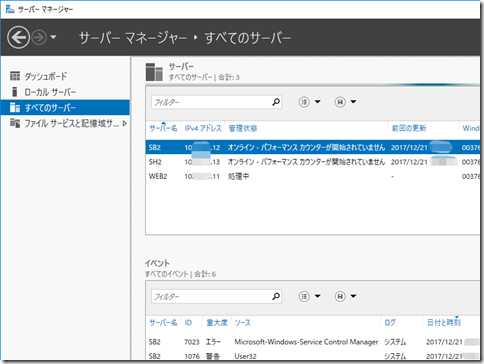The image size is (484, 364).
Task: Select the SH2 server row
Action: (313, 162)
